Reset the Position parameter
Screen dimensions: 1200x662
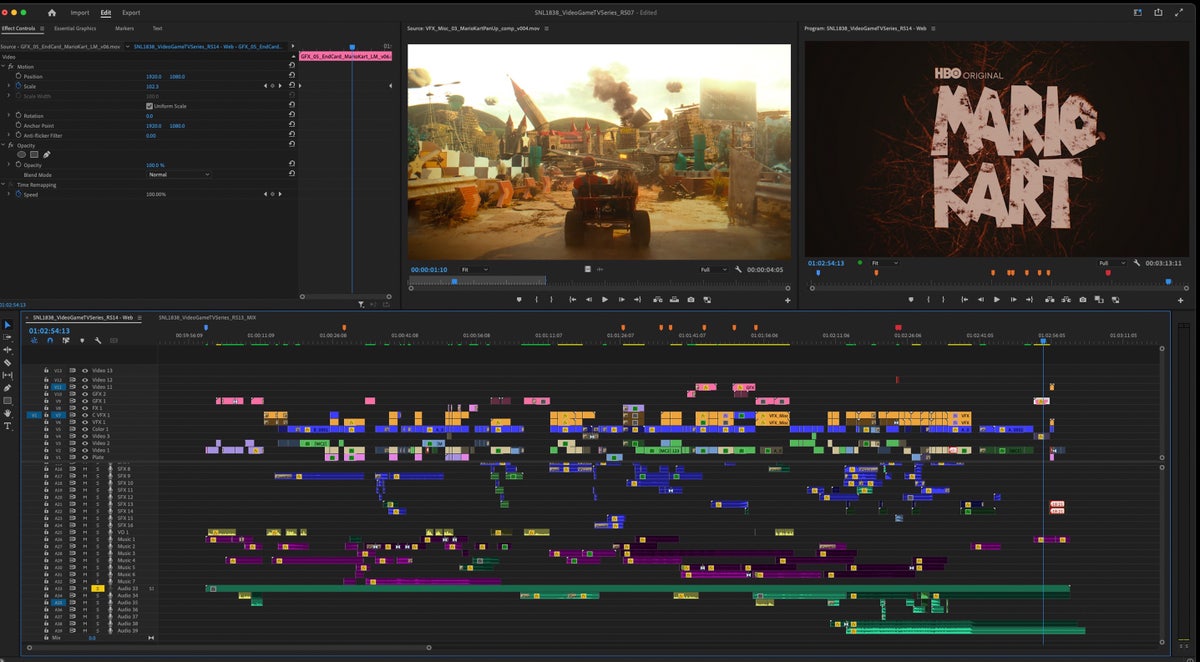[x=291, y=76]
